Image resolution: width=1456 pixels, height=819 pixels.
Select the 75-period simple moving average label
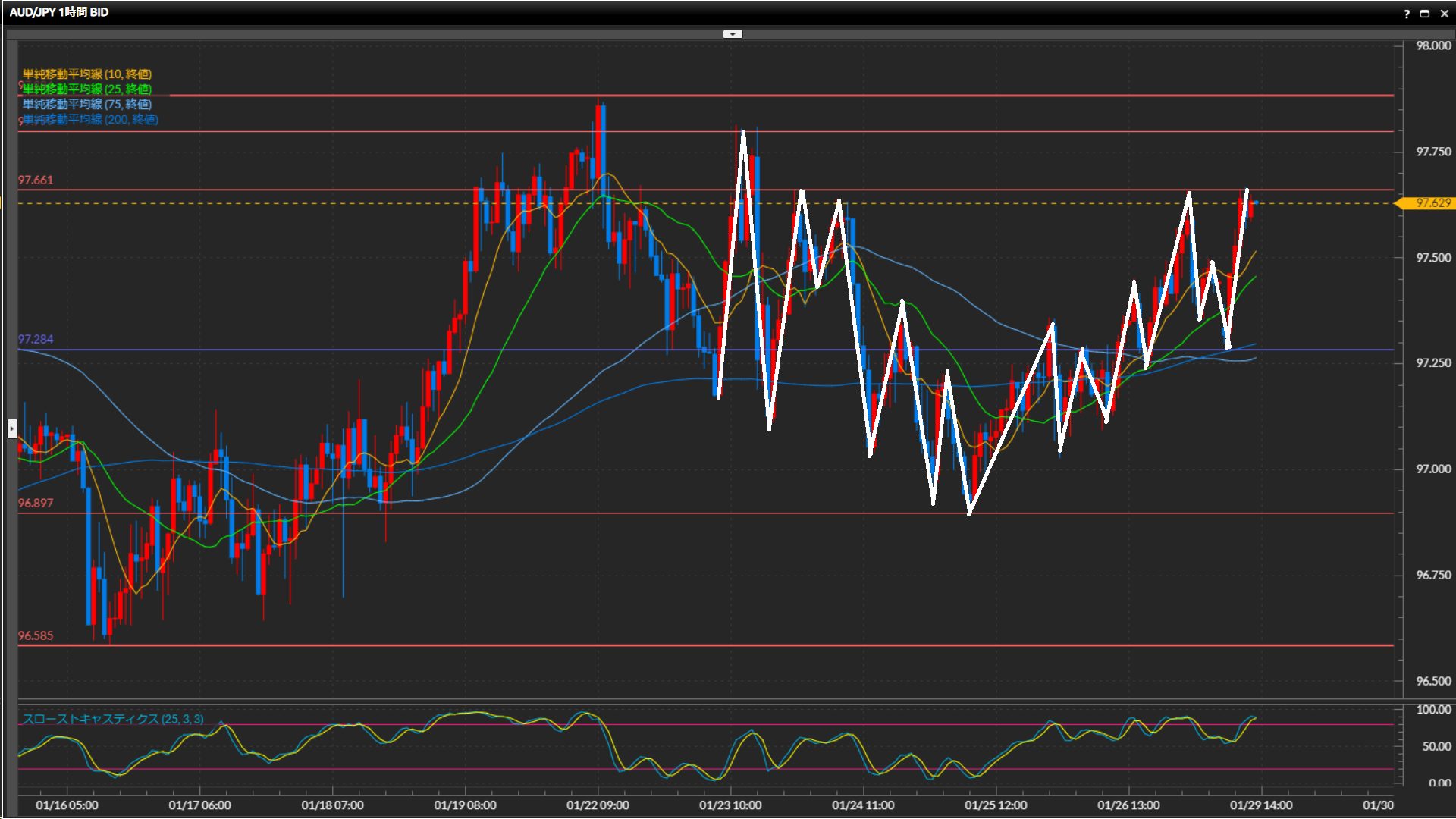click(87, 105)
